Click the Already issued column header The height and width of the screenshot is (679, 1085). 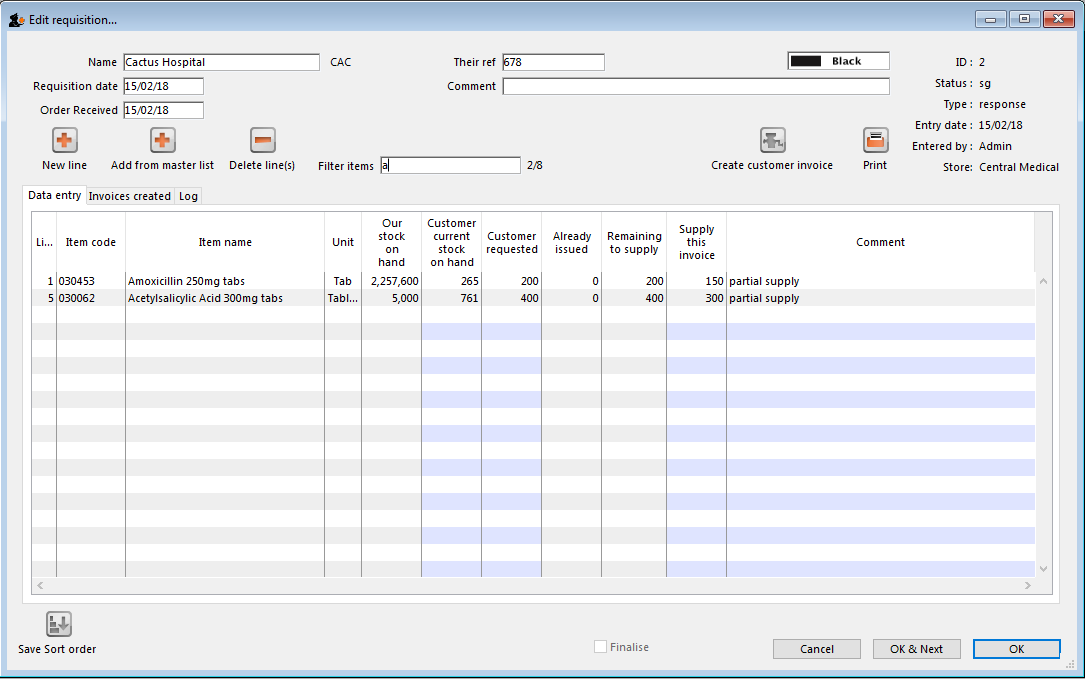(572, 242)
